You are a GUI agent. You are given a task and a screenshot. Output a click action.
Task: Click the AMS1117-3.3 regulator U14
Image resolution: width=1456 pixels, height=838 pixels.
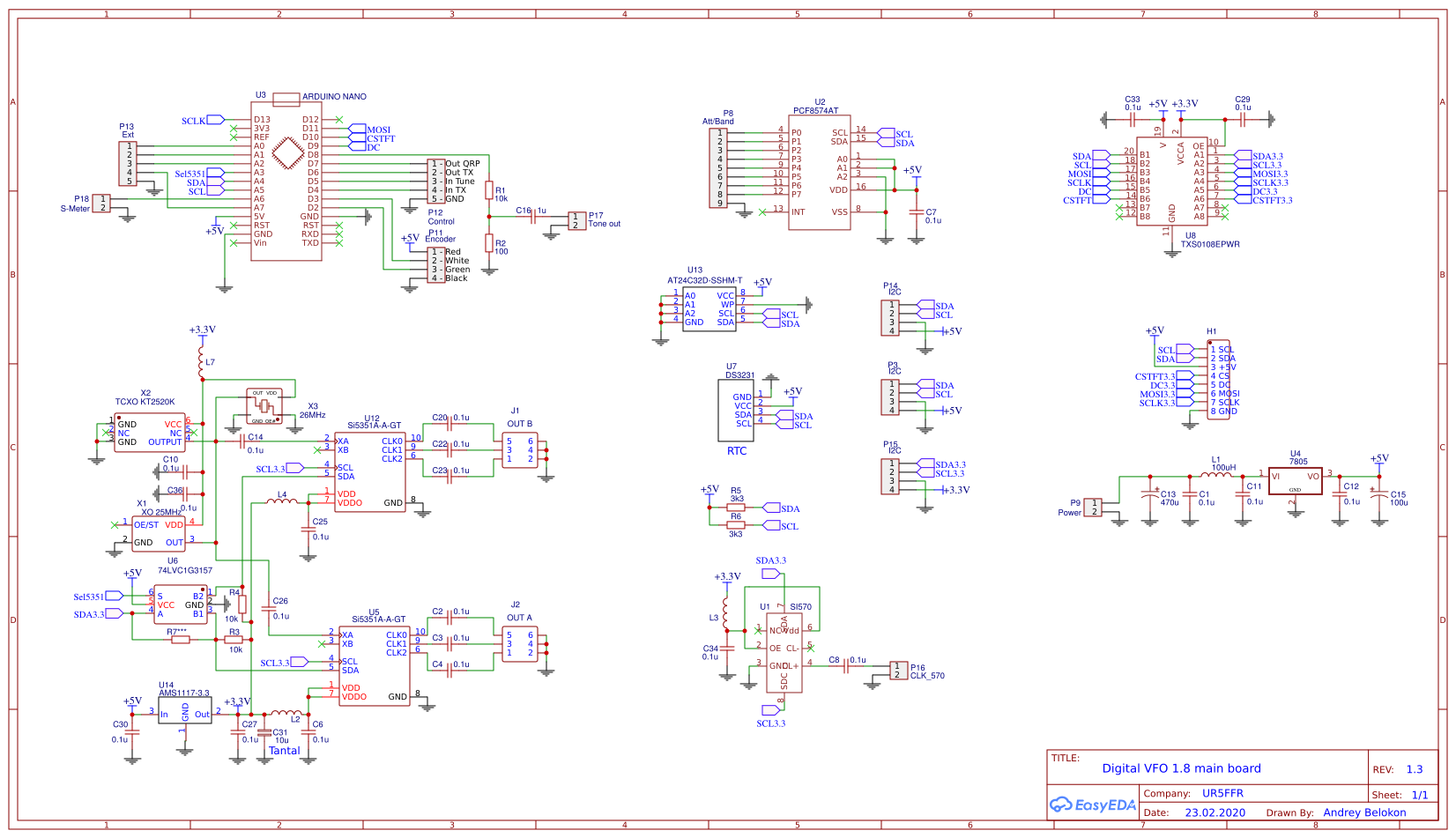pos(184,712)
